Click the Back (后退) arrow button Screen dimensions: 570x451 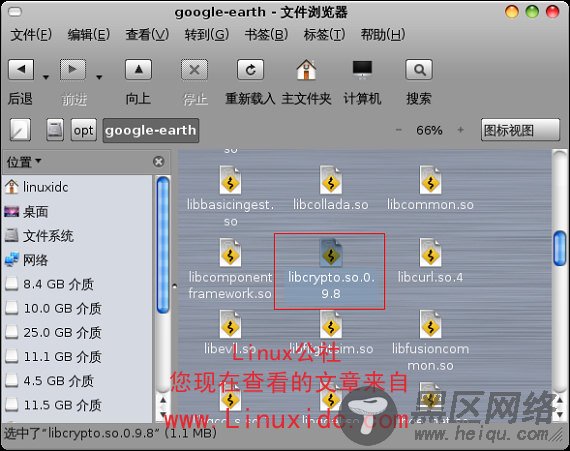coord(21,69)
